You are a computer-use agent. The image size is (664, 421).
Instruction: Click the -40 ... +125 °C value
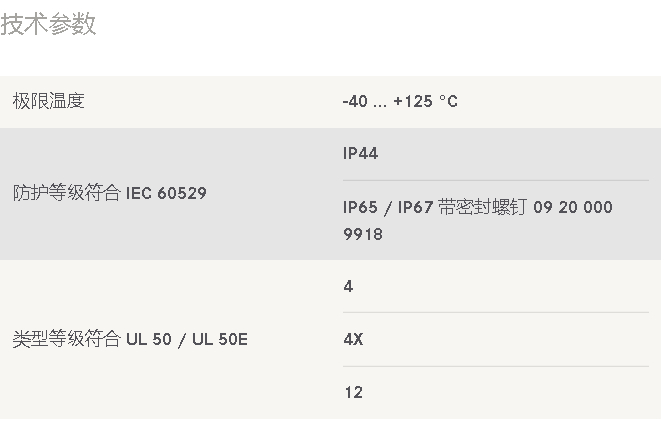coord(400,102)
